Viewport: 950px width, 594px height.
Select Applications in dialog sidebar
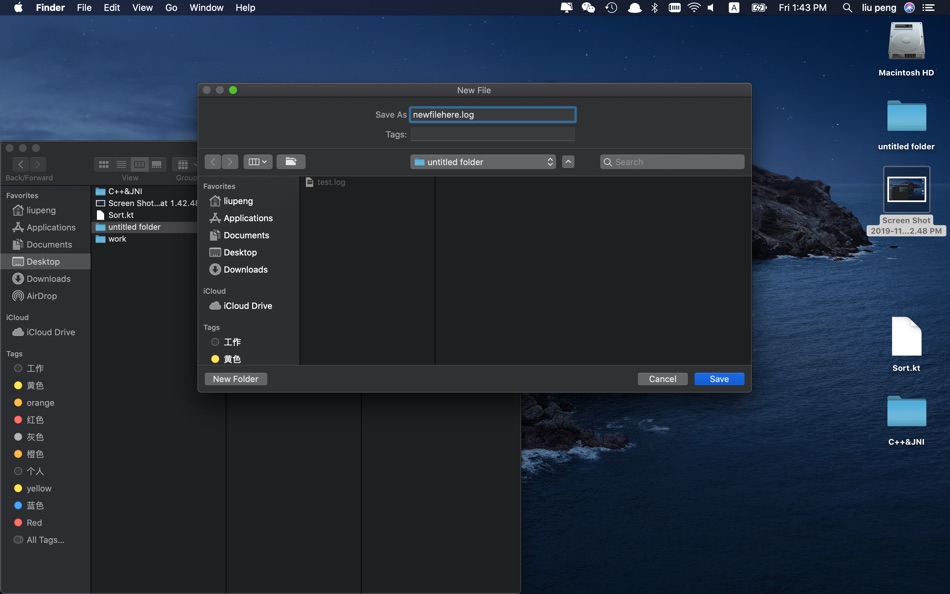click(247, 218)
